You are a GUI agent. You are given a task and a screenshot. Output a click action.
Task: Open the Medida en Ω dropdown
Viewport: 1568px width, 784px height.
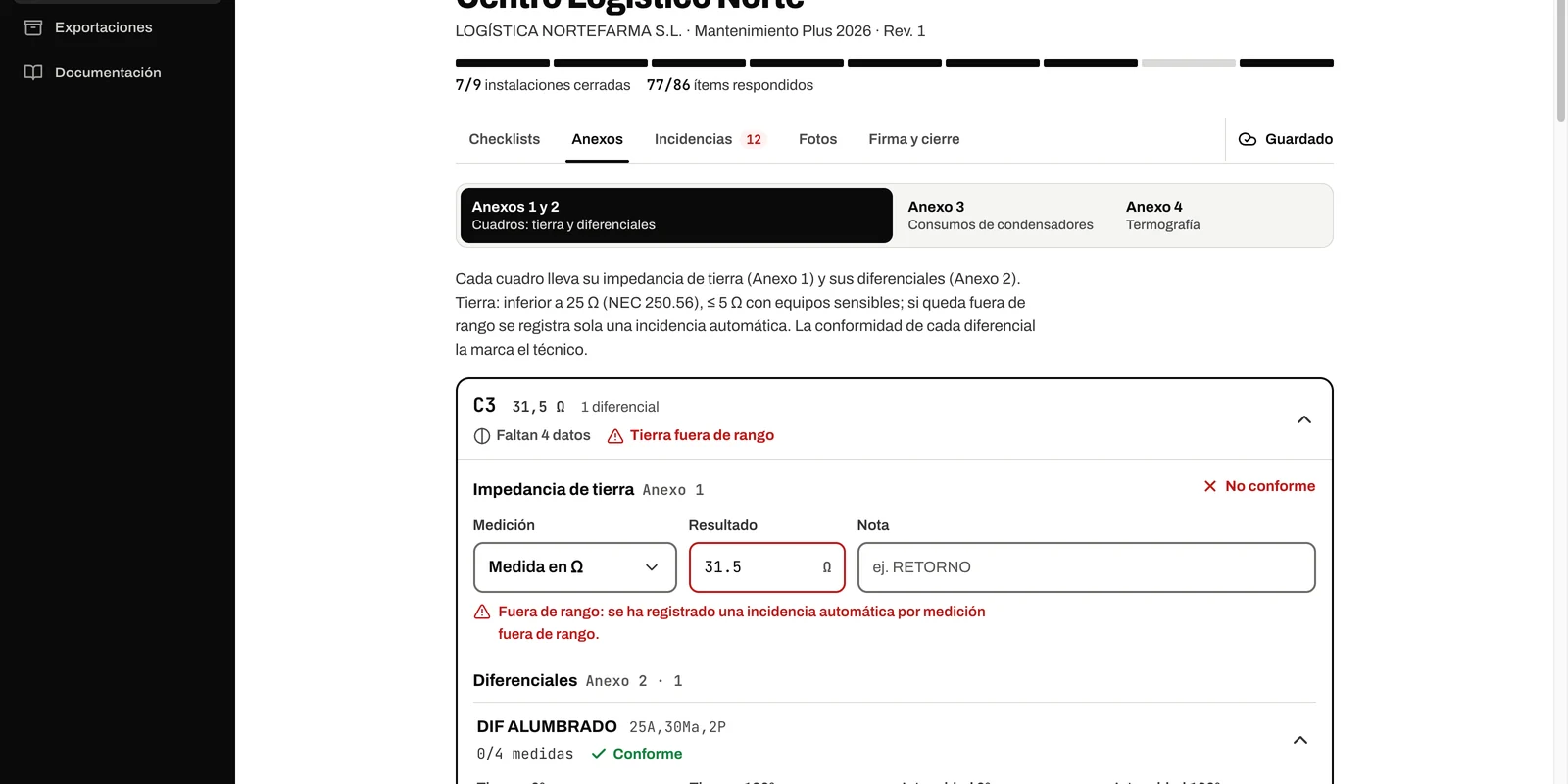pyautogui.click(x=575, y=567)
